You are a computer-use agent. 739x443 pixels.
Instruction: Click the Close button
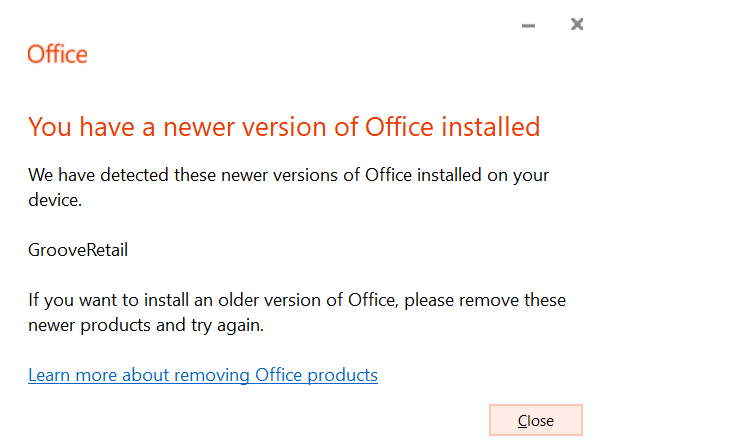click(x=535, y=420)
